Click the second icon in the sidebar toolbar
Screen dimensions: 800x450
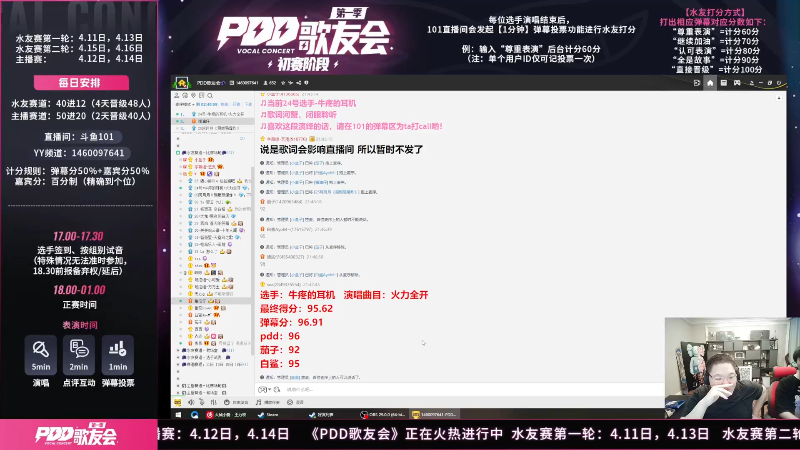coord(185,95)
